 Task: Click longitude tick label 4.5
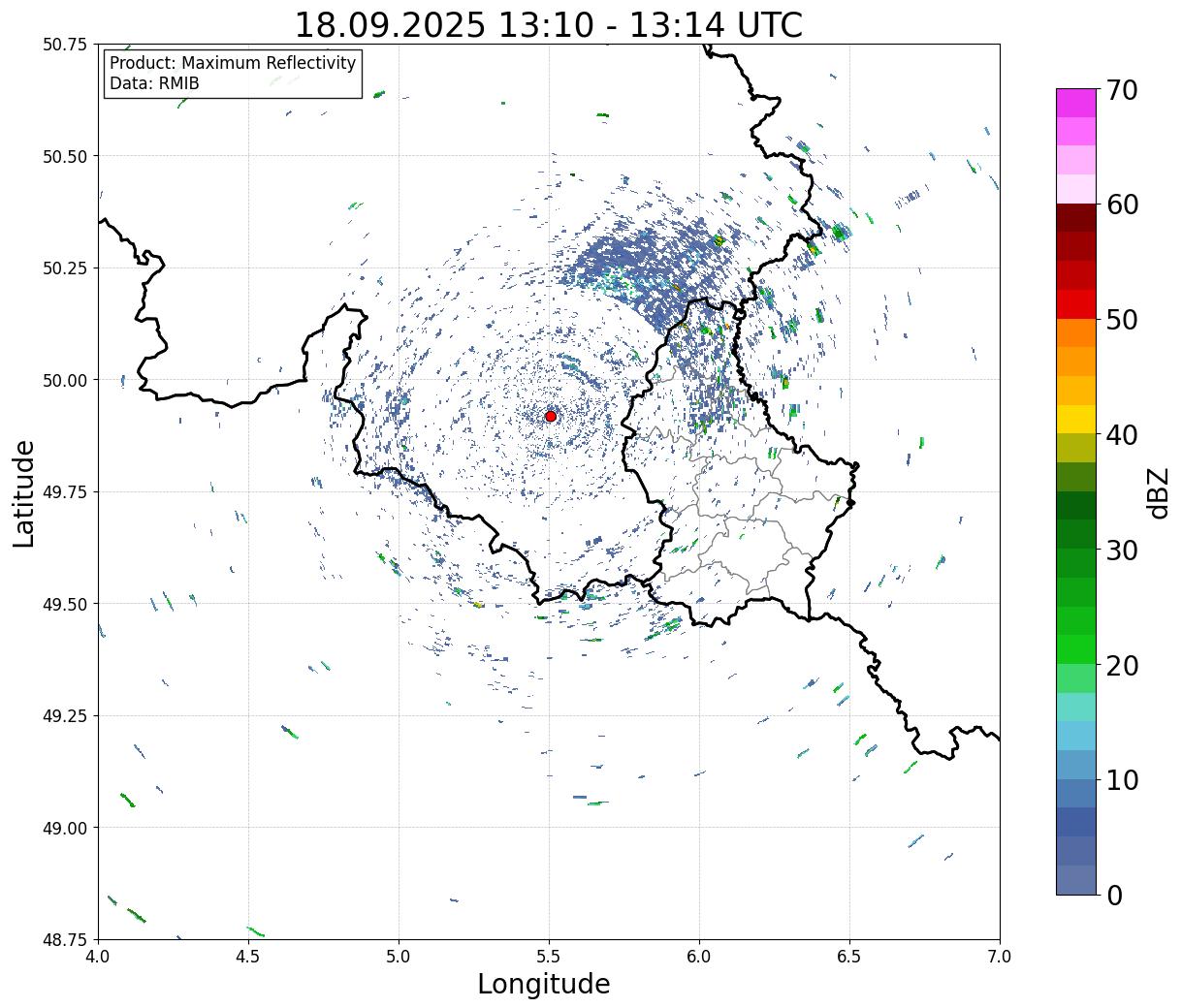[x=248, y=957]
